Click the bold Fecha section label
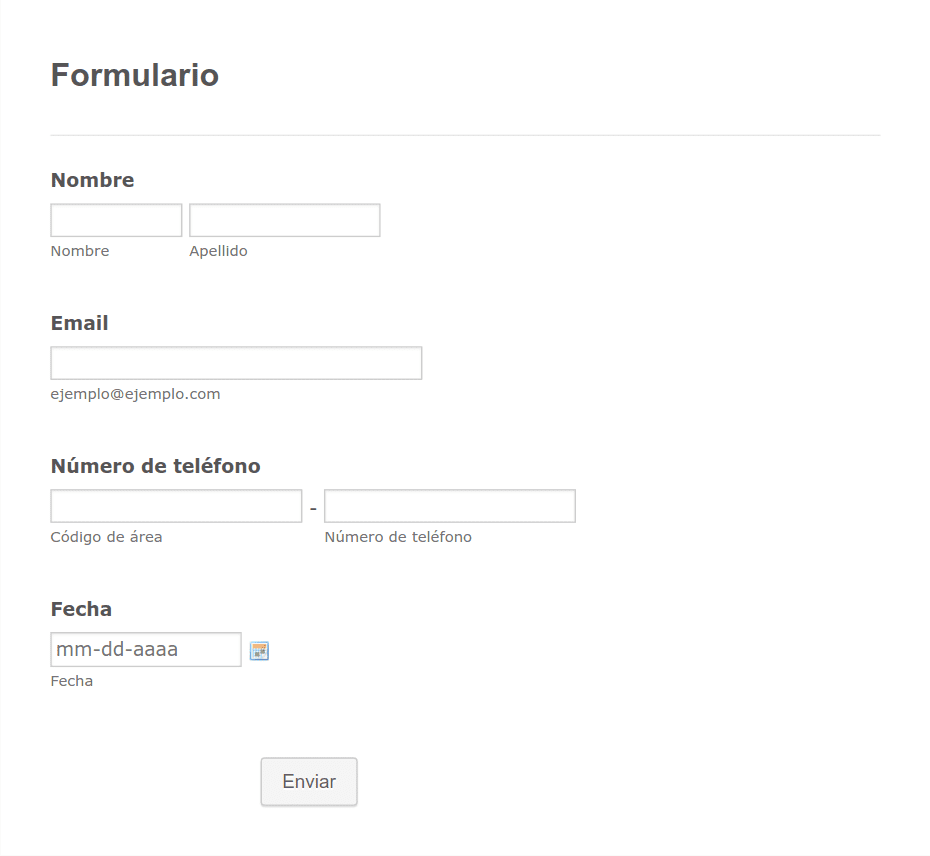The width and height of the screenshot is (930, 856). [81, 609]
